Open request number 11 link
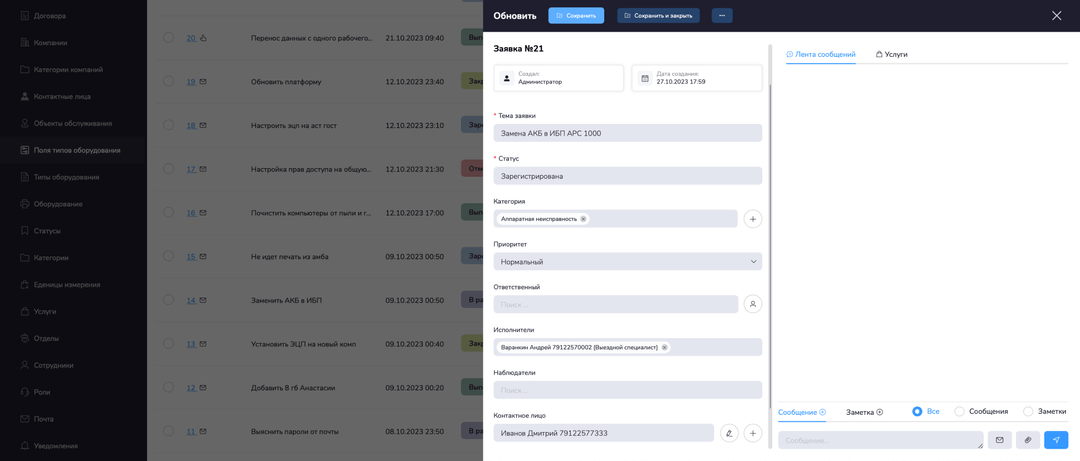 click(x=191, y=432)
